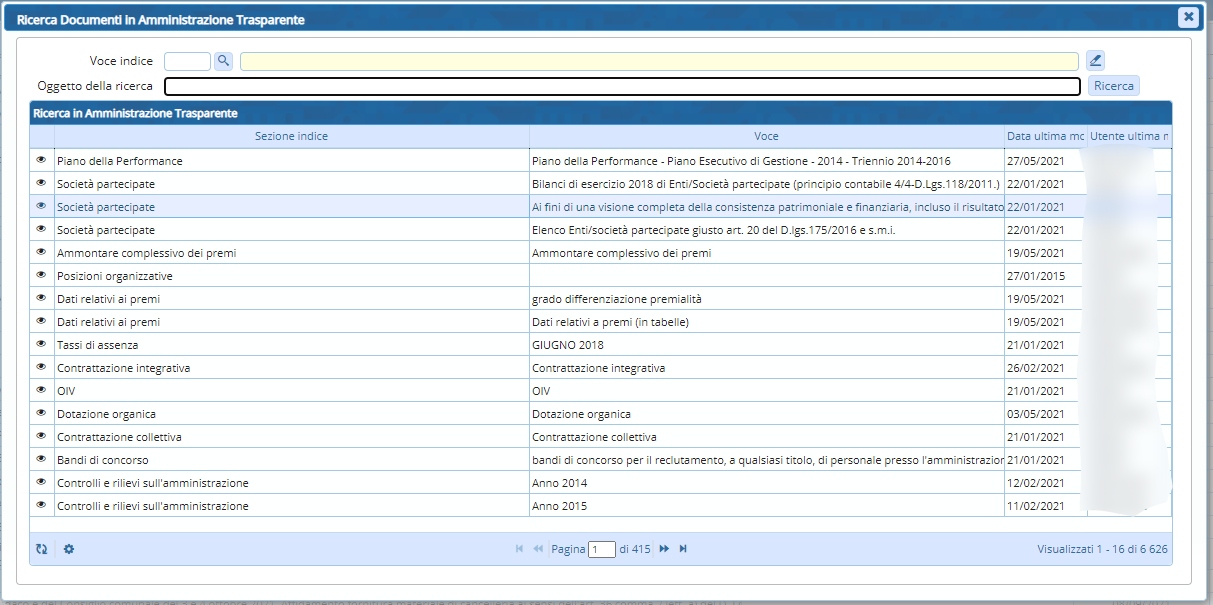The image size is (1213, 605).
Task: Go to the first page arrow
Action: [519, 549]
